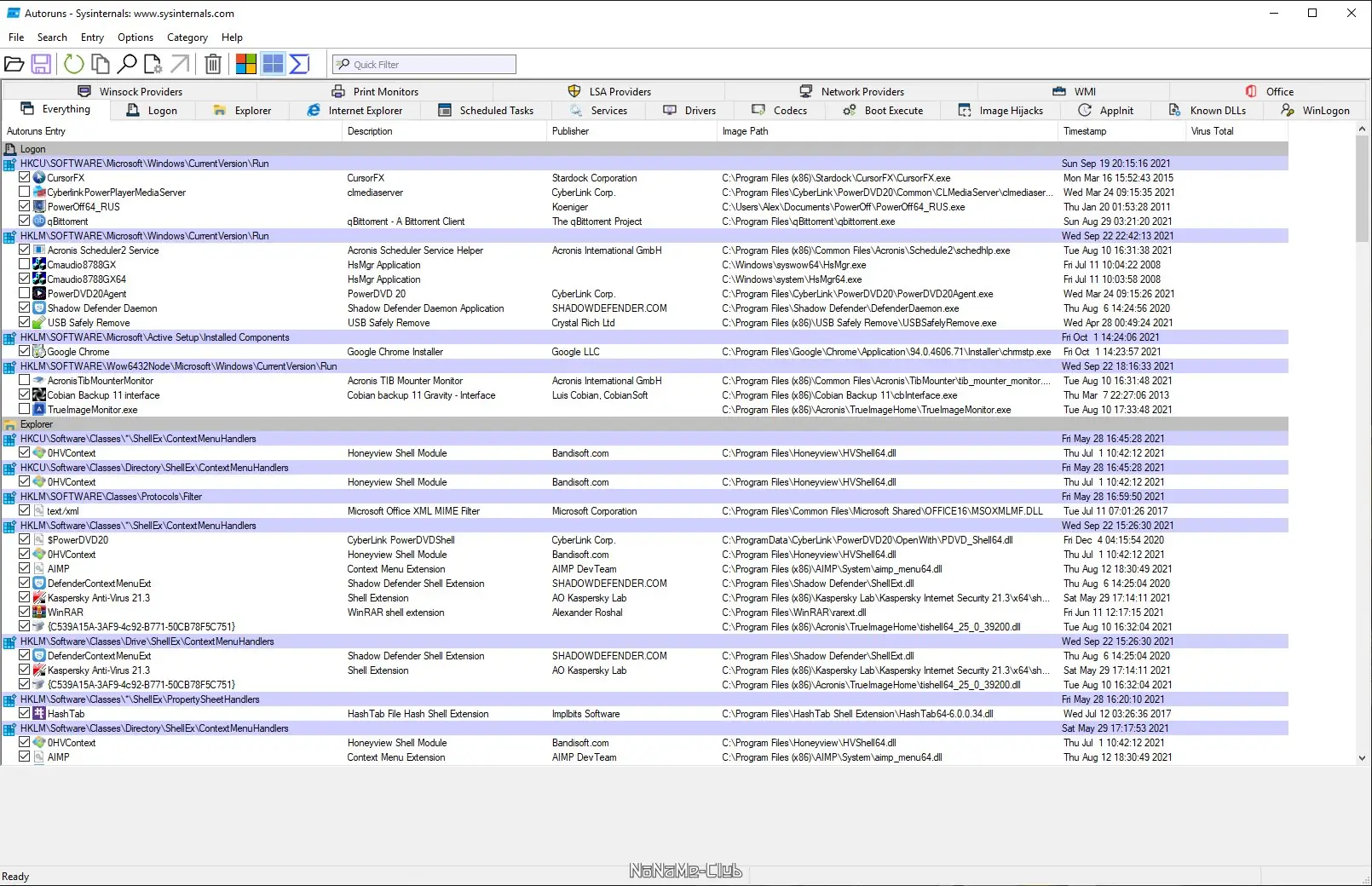Sort by the Publisher column header
The image size is (1372, 886).
631,131
